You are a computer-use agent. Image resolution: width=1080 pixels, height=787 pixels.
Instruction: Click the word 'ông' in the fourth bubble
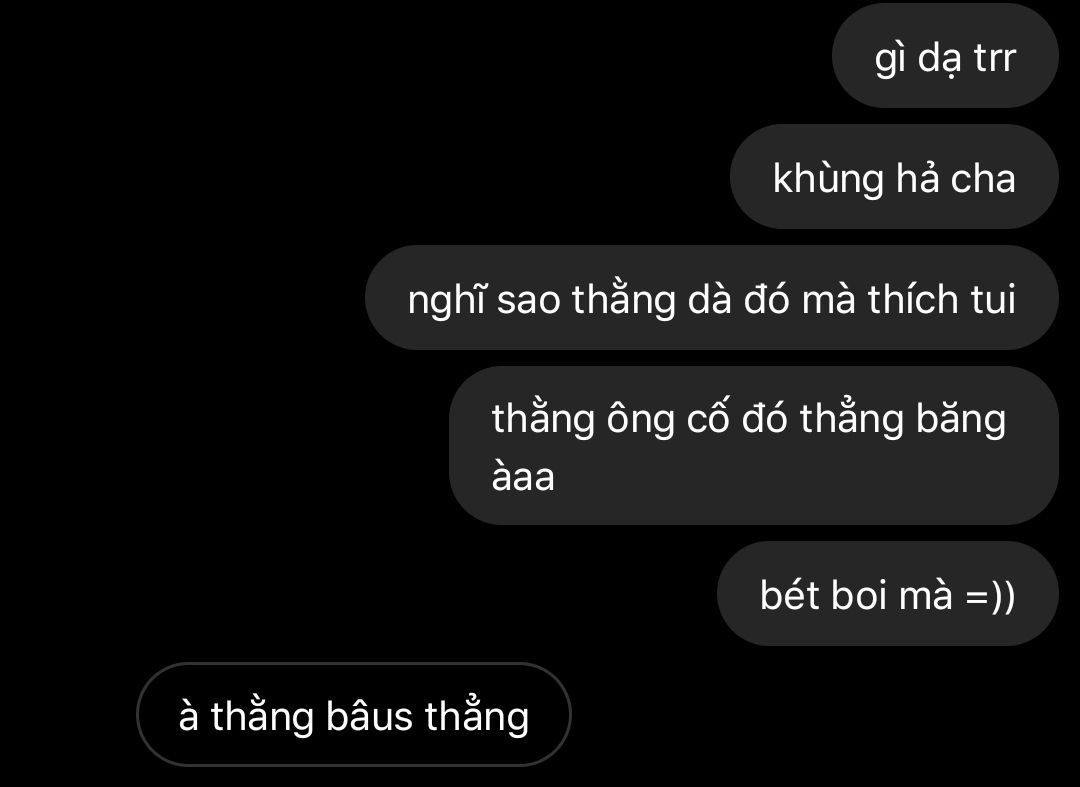click(x=640, y=420)
